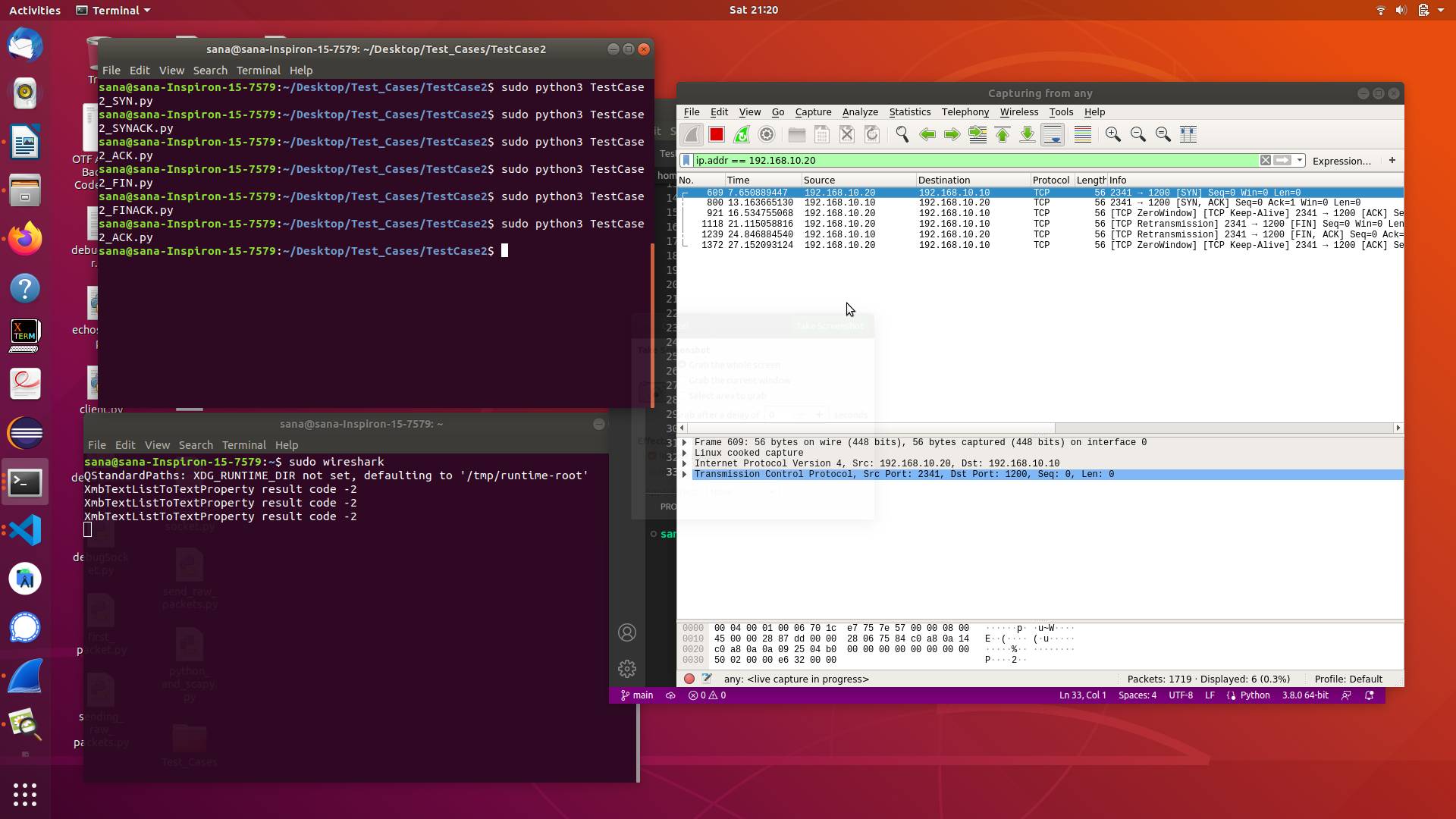Sort by the Source column header
The image size is (1456, 819).
(x=858, y=180)
